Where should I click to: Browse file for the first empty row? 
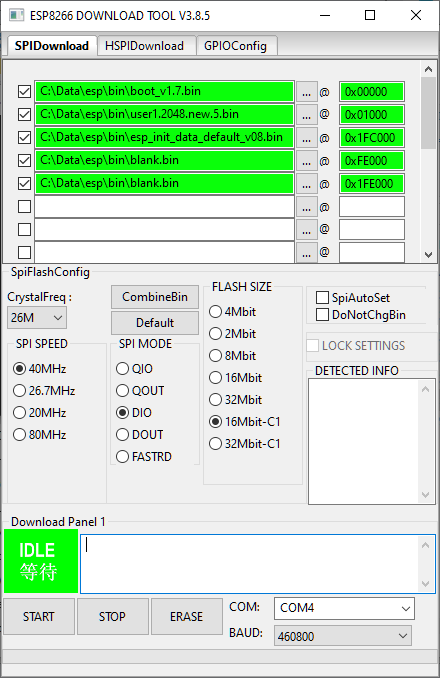[x=306, y=207]
